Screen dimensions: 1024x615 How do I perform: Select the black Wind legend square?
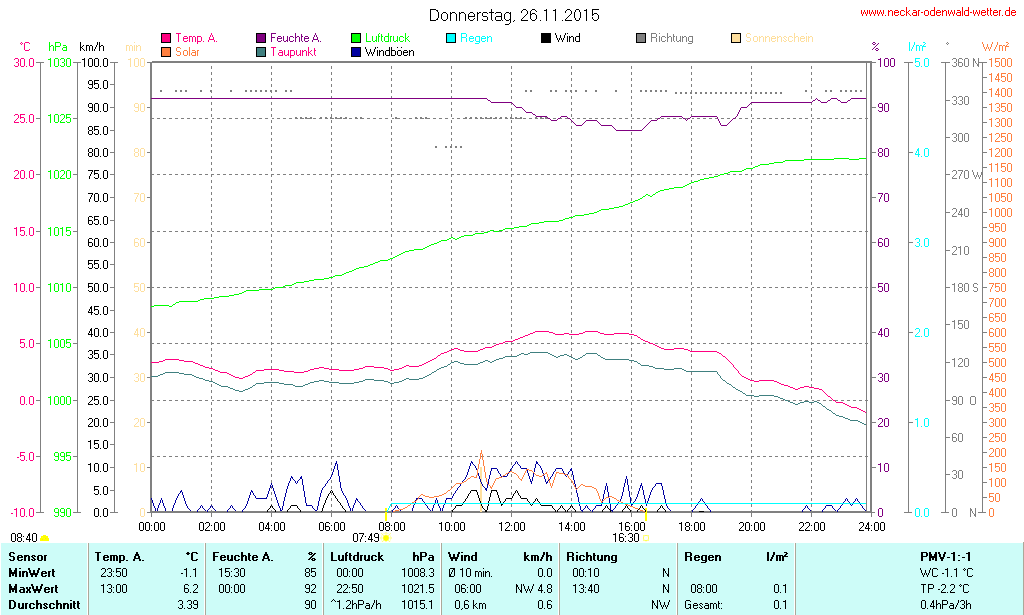tap(546, 39)
